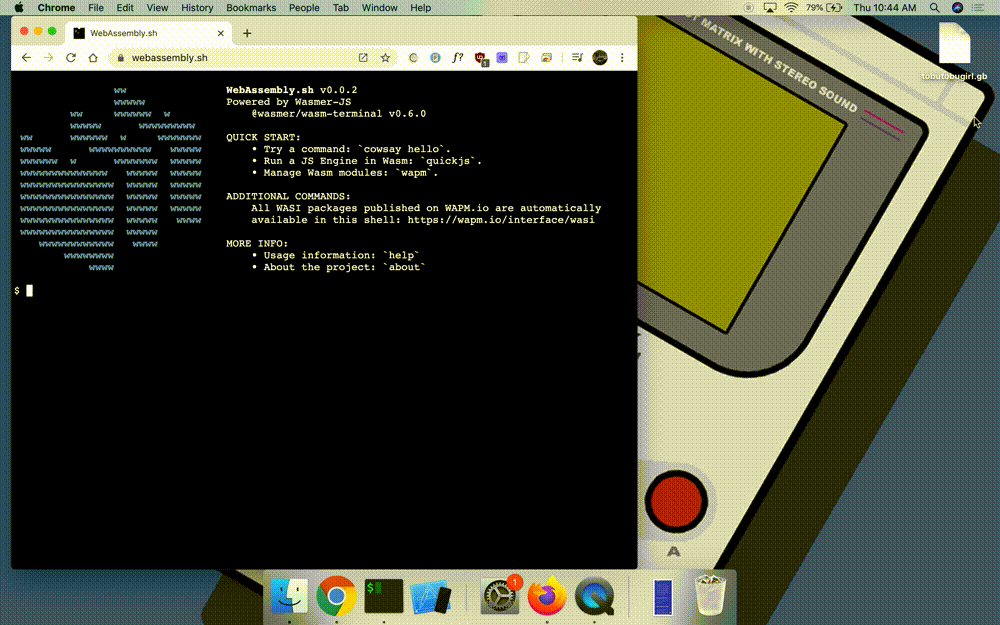Click the open-in-new-window icon in address bar
The image size is (1000, 625).
[x=363, y=57]
